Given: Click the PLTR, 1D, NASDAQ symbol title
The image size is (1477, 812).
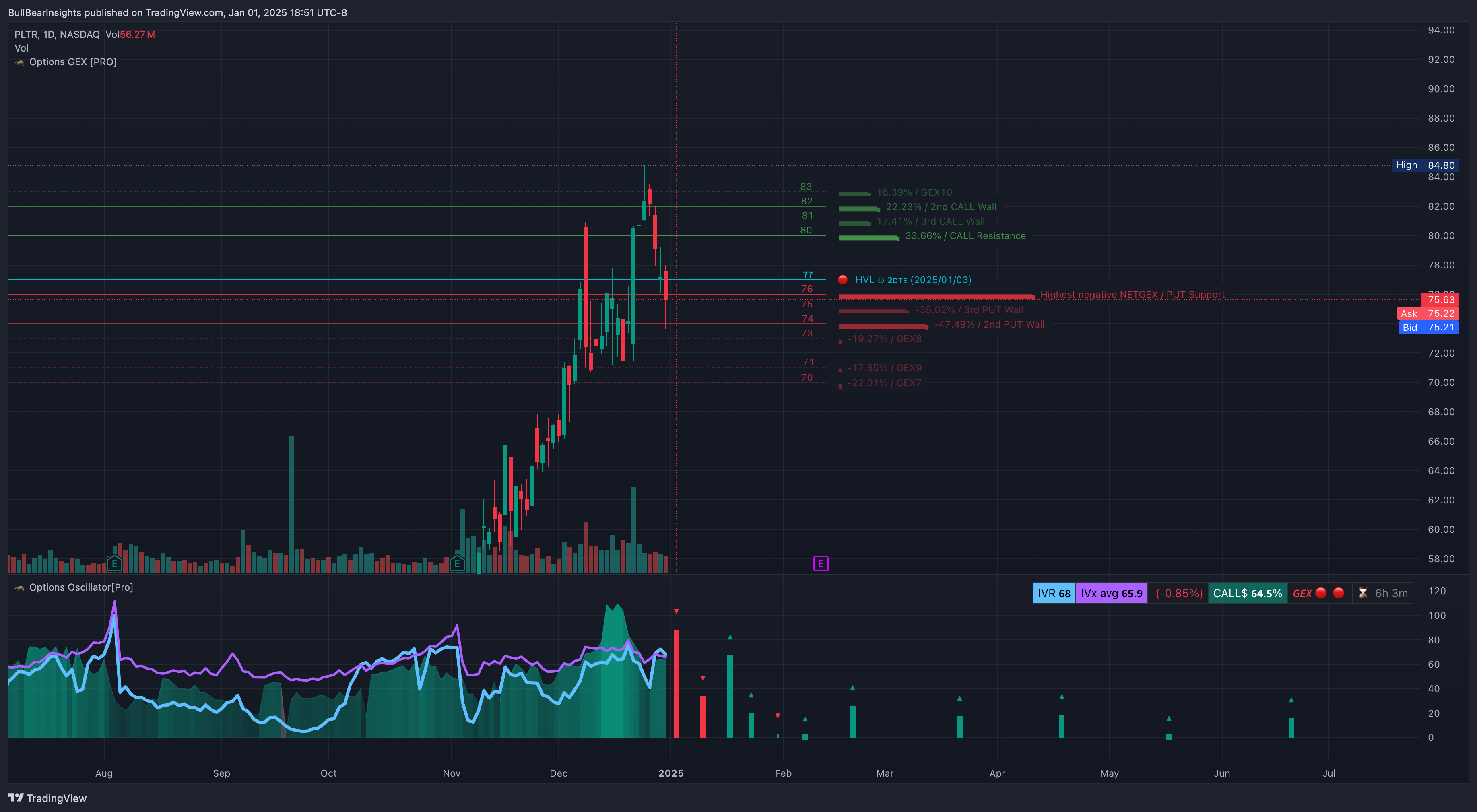Looking at the screenshot, I should point(57,35).
